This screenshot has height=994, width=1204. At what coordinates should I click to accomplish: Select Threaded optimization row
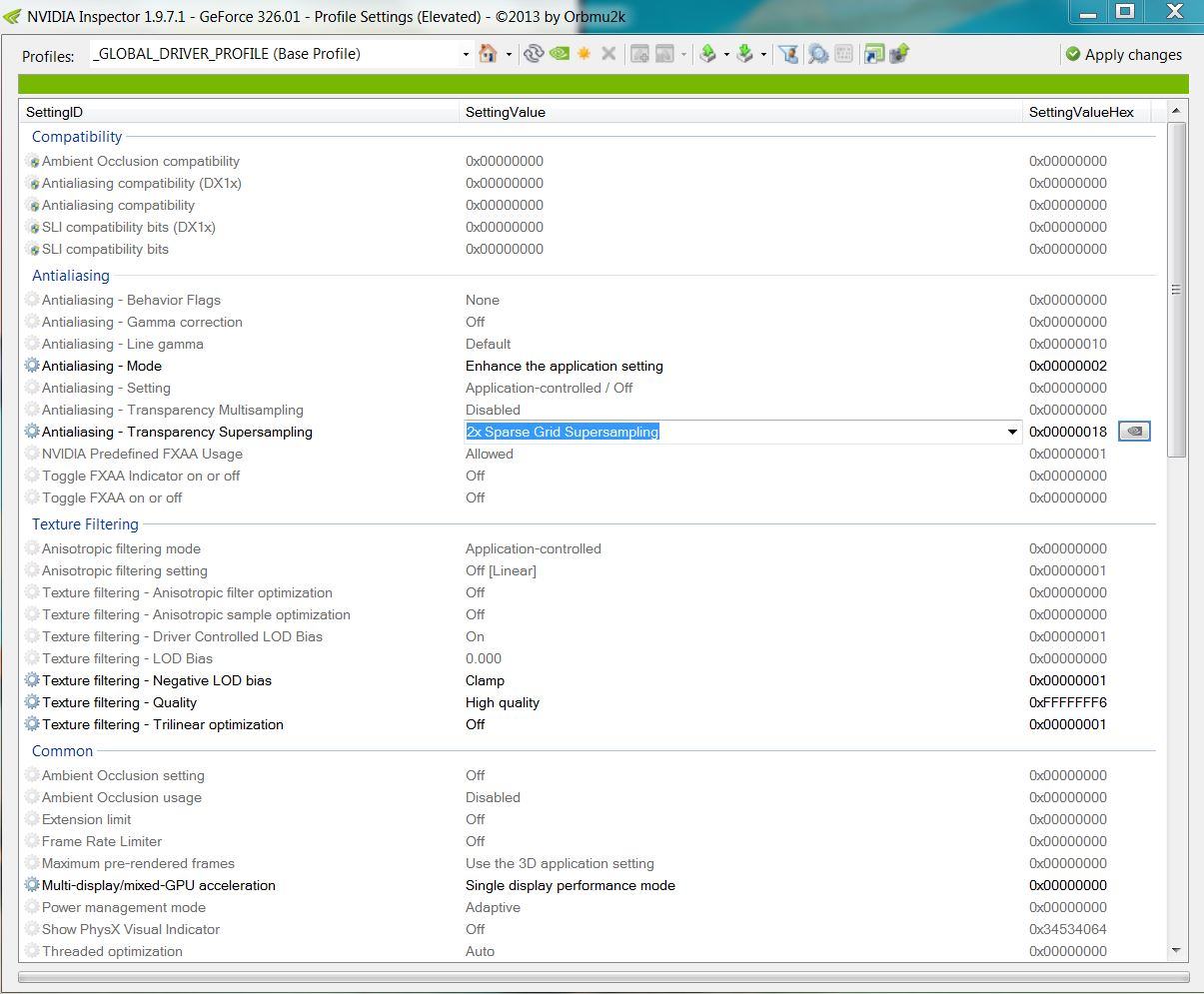click(588, 951)
